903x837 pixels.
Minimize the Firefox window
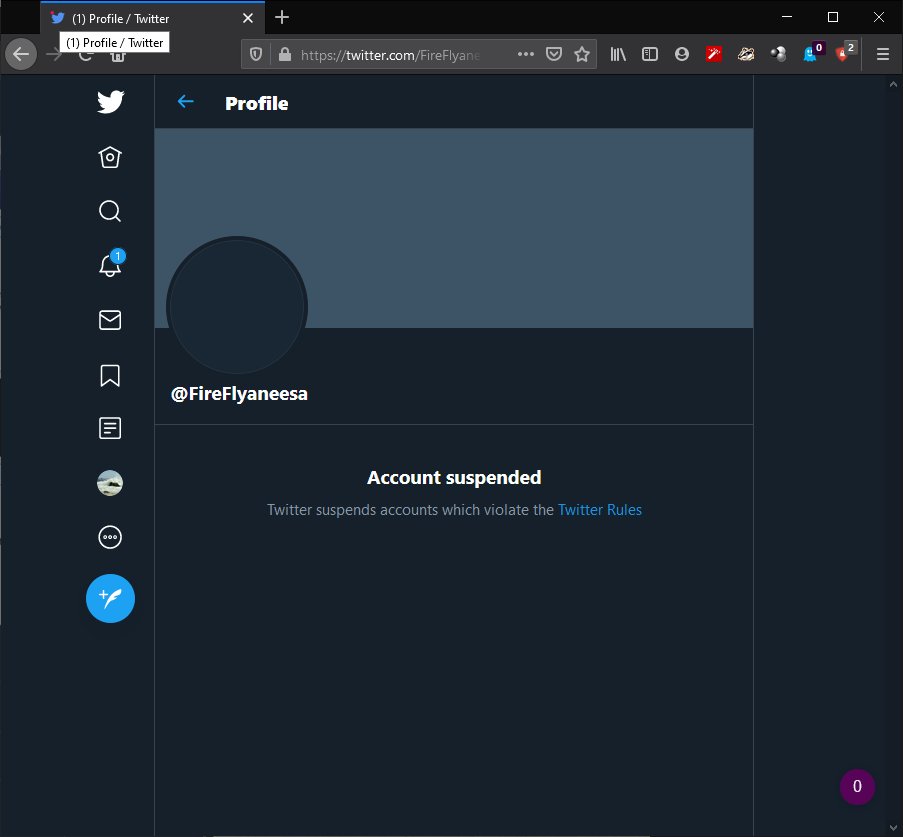click(787, 17)
